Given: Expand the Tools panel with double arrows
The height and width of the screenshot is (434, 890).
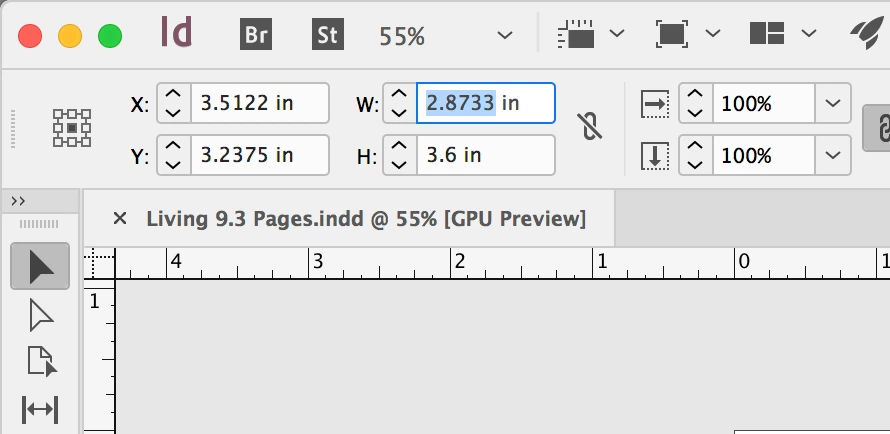Looking at the screenshot, I should point(18,201).
